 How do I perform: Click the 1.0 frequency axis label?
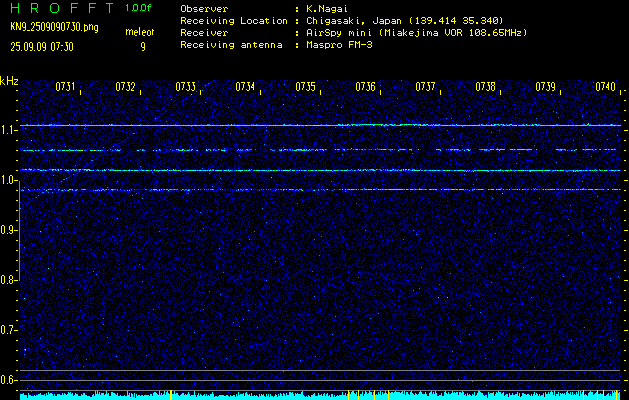coord(8,181)
